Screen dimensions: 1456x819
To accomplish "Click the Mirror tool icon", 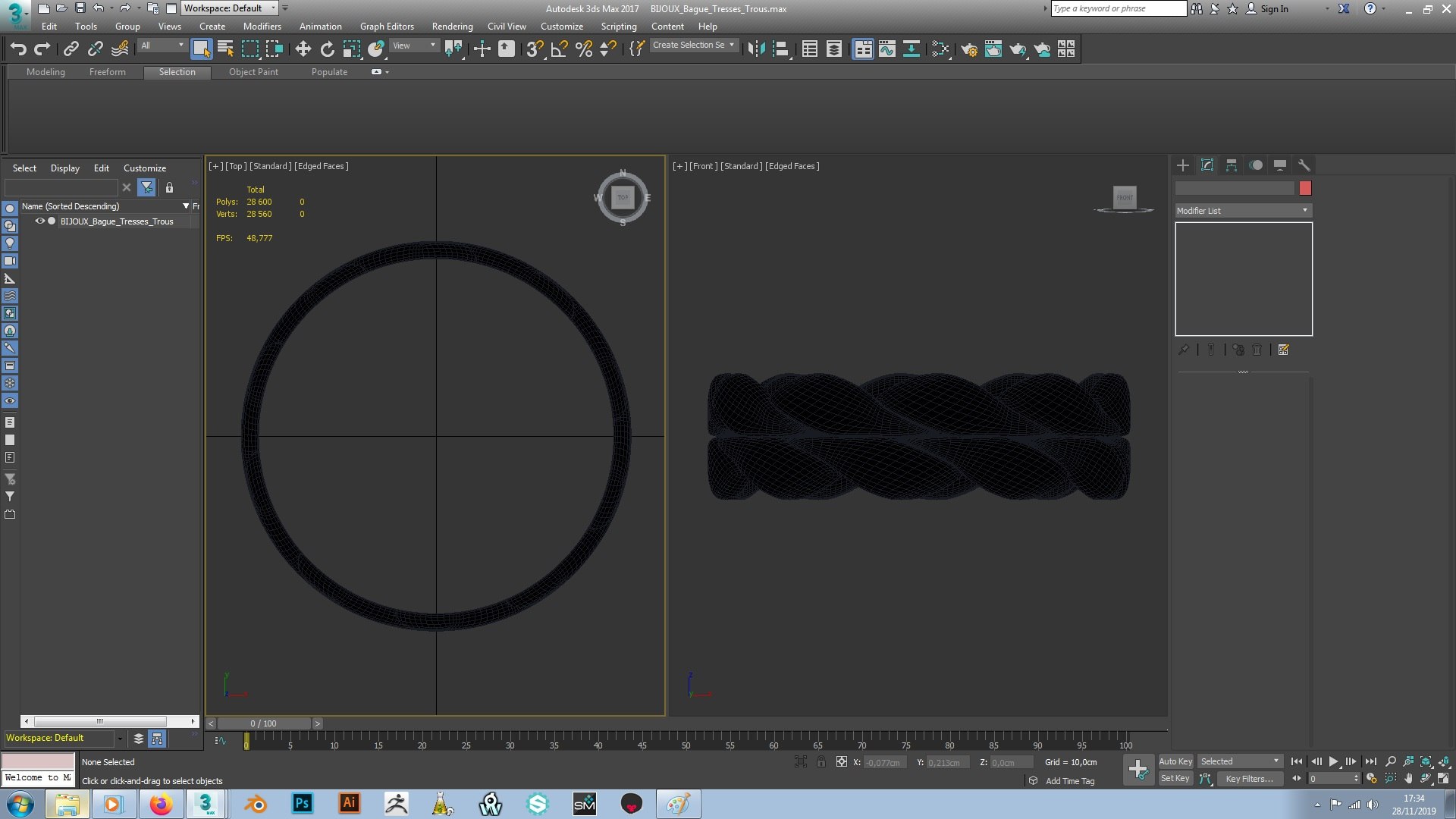I will point(755,49).
